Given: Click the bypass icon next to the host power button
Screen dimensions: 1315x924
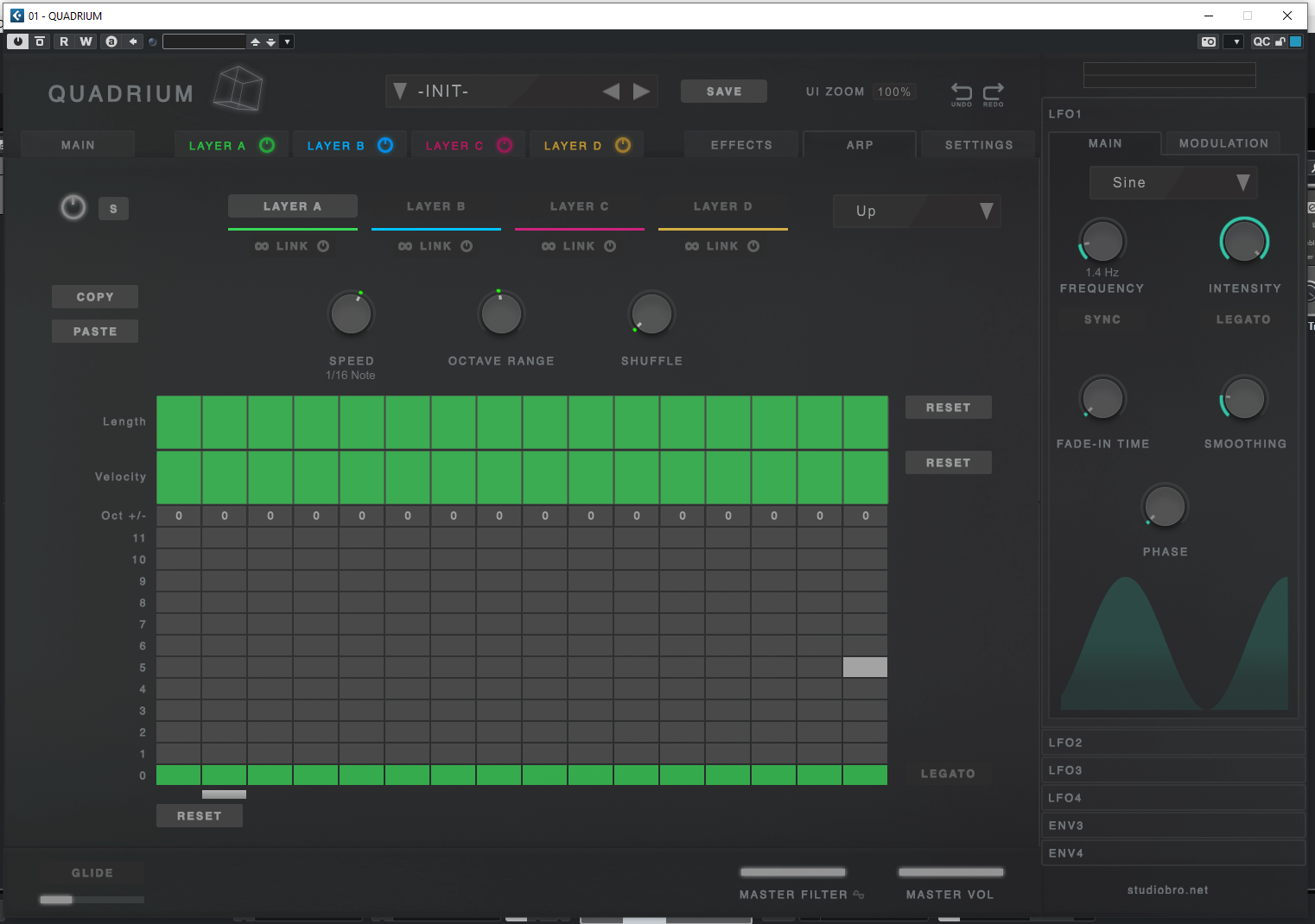Looking at the screenshot, I should tap(40, 41).
